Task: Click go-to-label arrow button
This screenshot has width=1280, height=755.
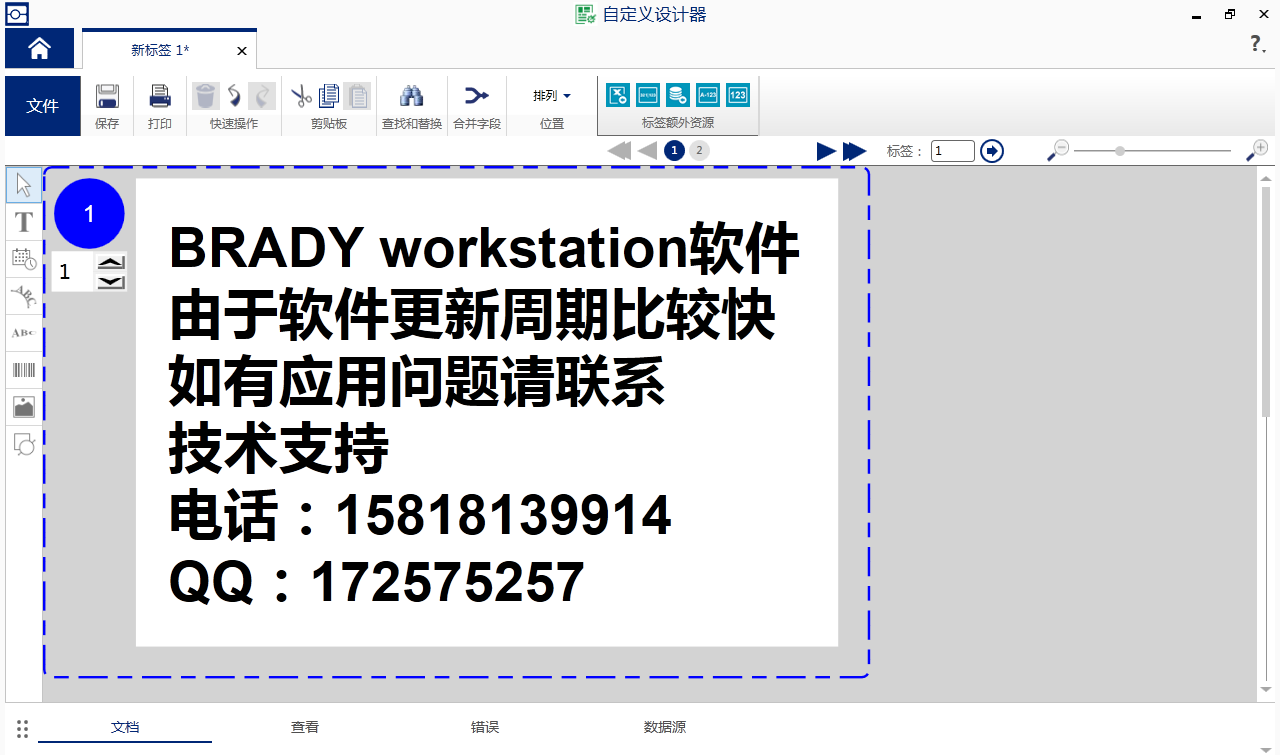Action: point(992,151)
